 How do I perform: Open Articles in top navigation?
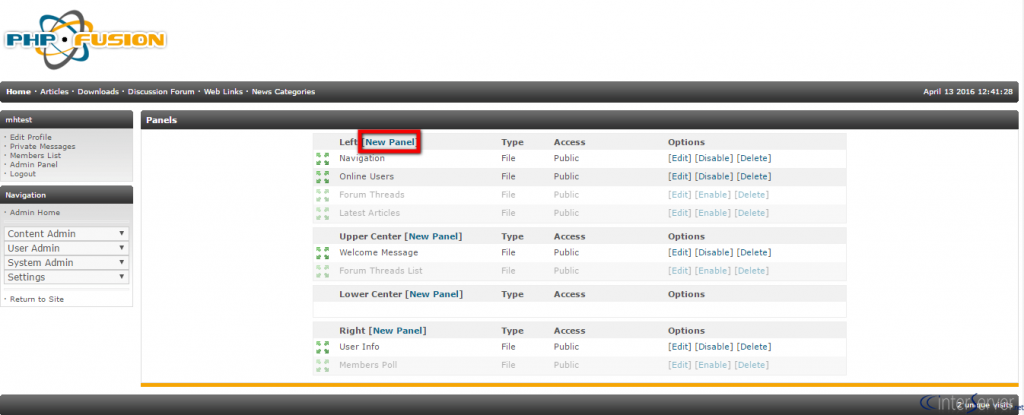click(54, 91)
